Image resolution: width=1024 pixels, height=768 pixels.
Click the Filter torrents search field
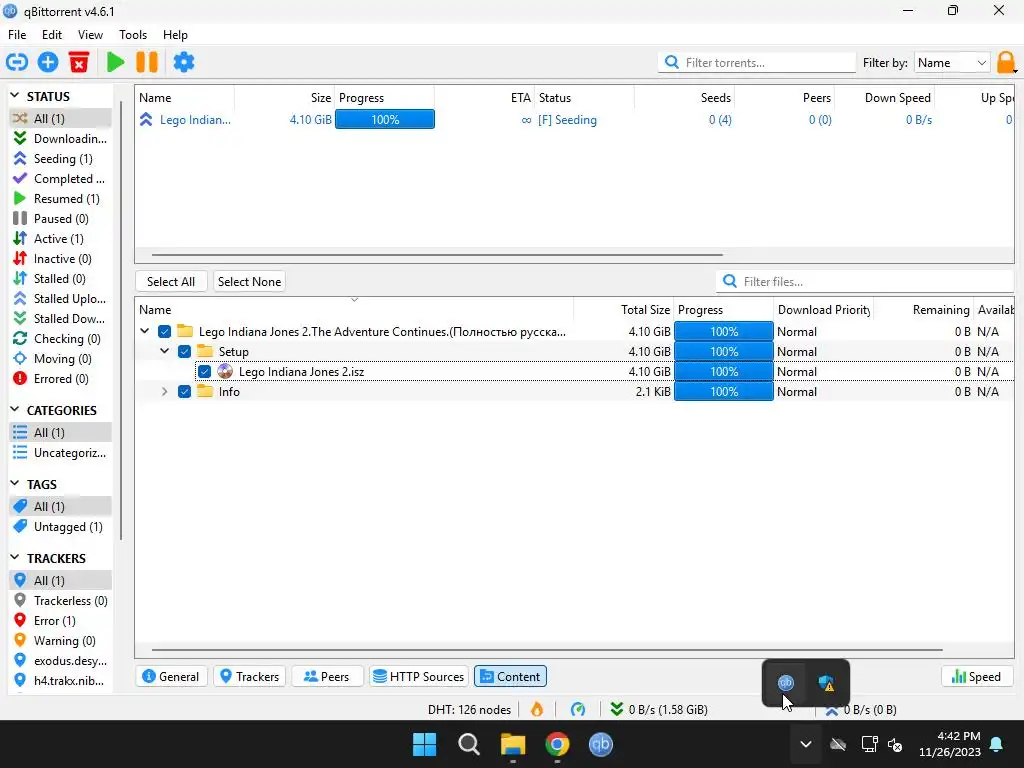coord(757,63)
